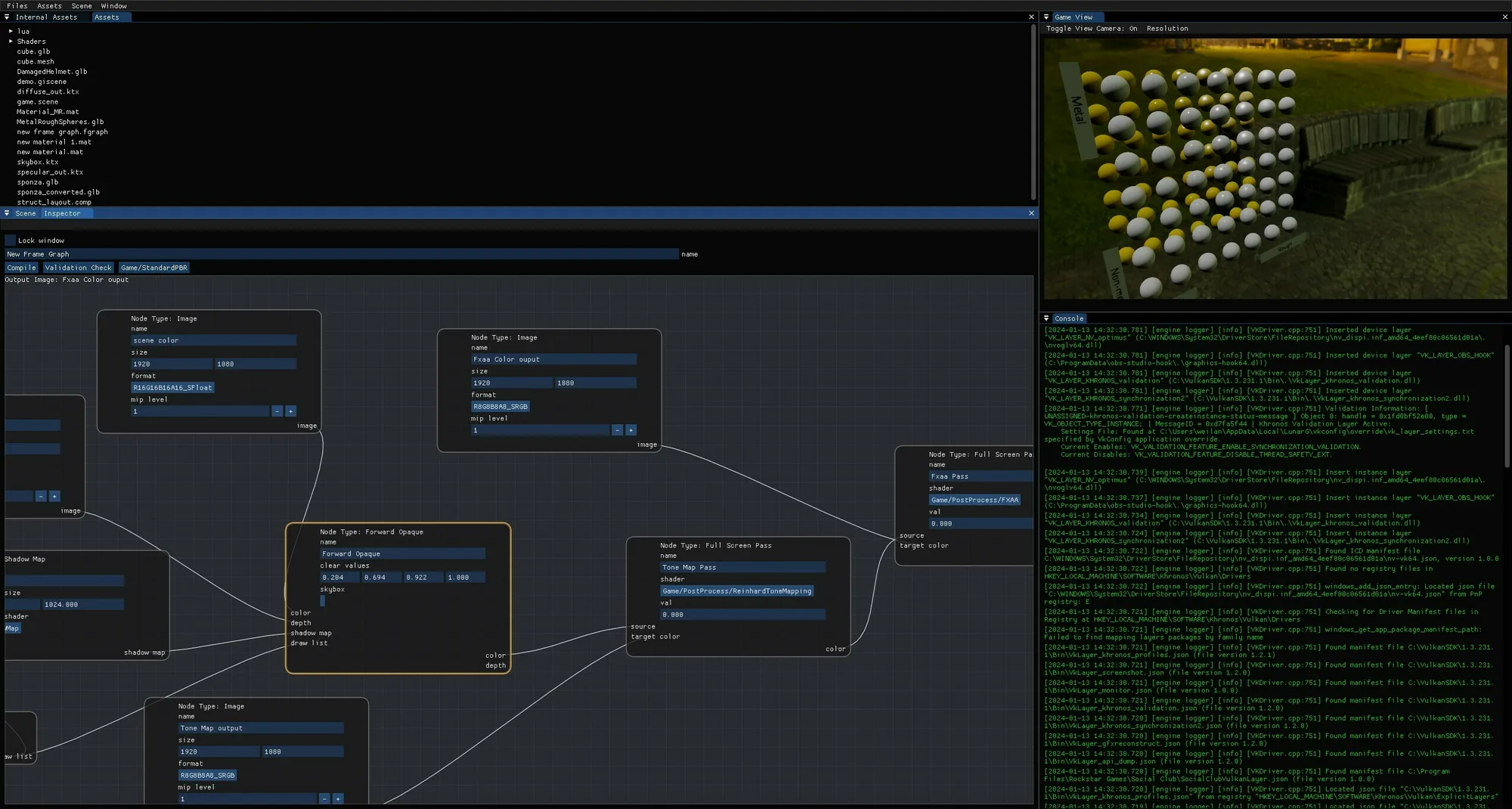Click minus on Fxaa Color ouput mip level
The width and height of the screenshot is (1512, 809).
(618, 430)
